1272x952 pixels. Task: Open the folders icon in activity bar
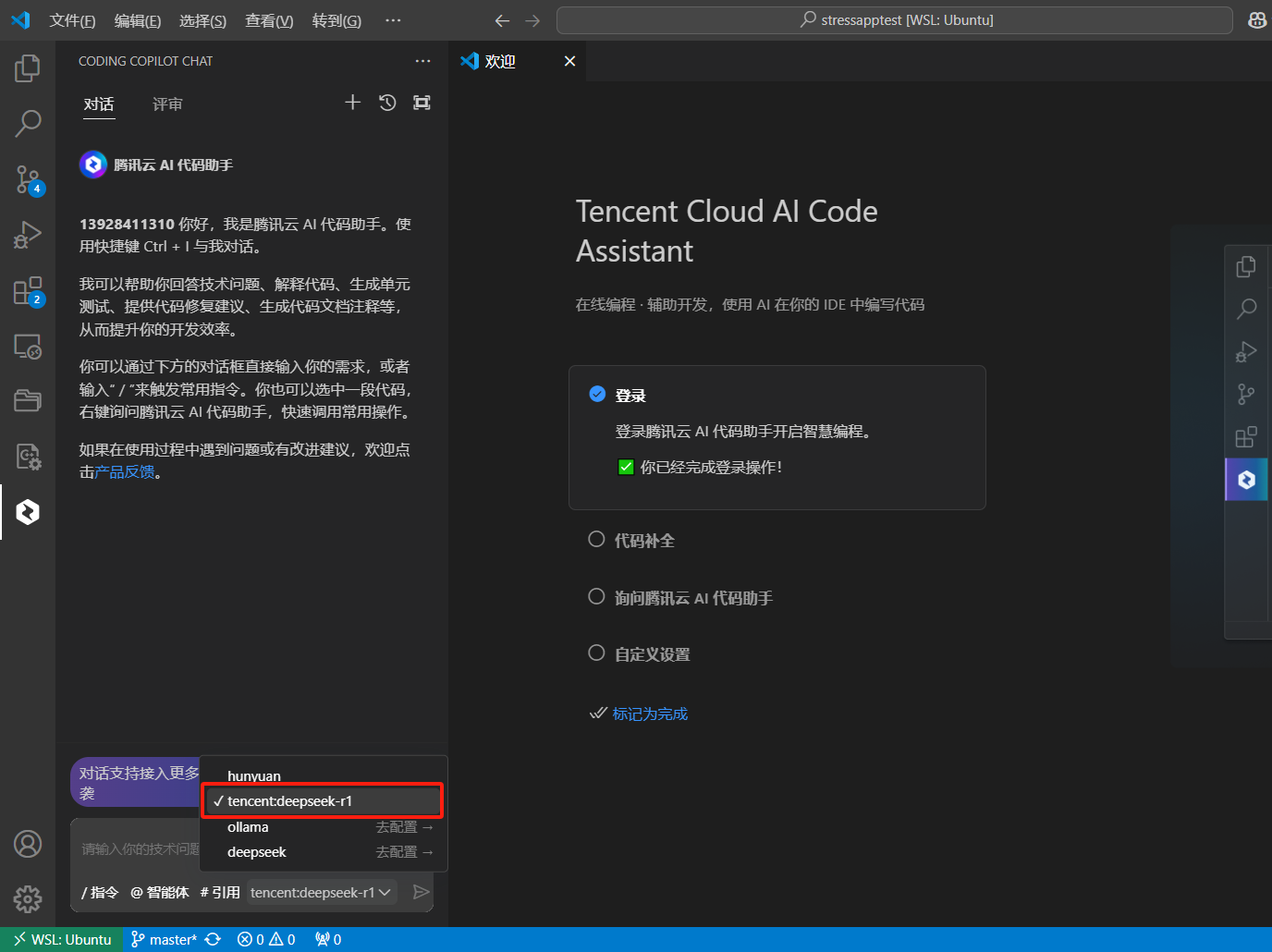point(28,400)
